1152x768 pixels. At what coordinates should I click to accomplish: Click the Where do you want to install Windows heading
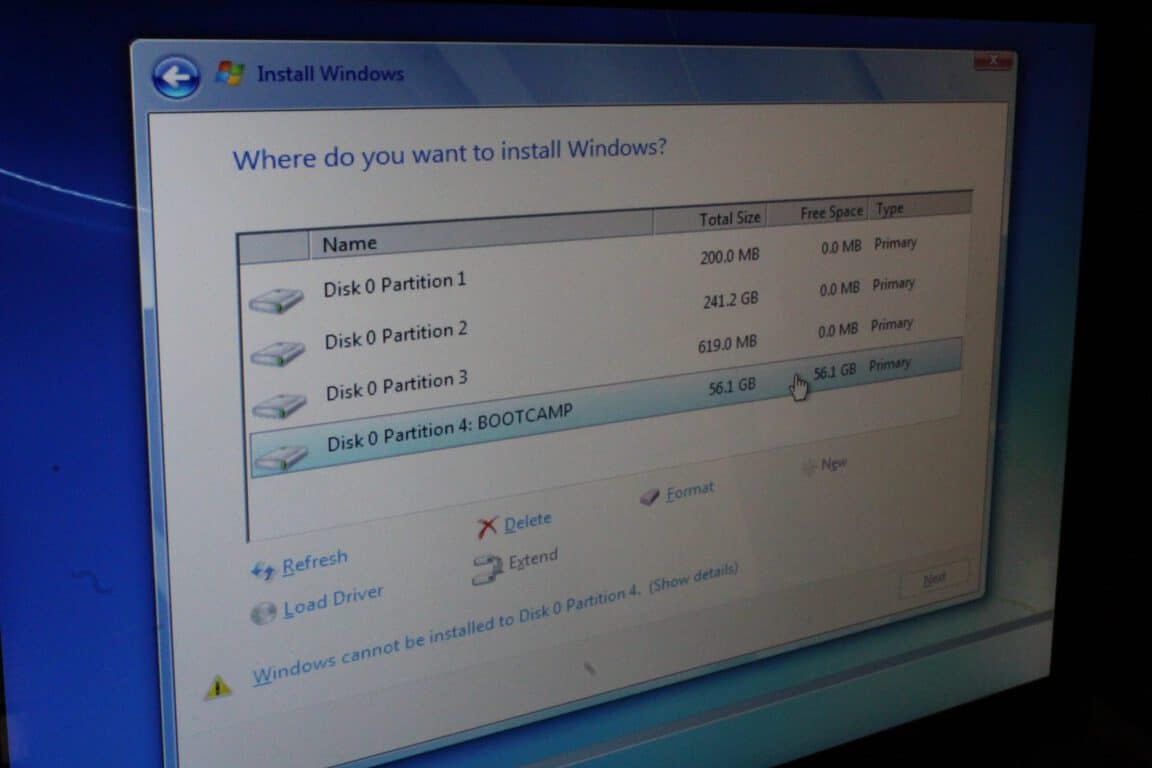[x=450, y=154]
